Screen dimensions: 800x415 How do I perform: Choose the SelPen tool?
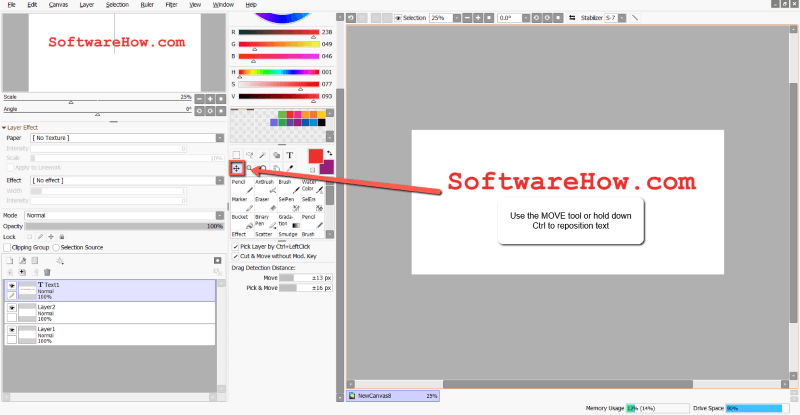288,204
